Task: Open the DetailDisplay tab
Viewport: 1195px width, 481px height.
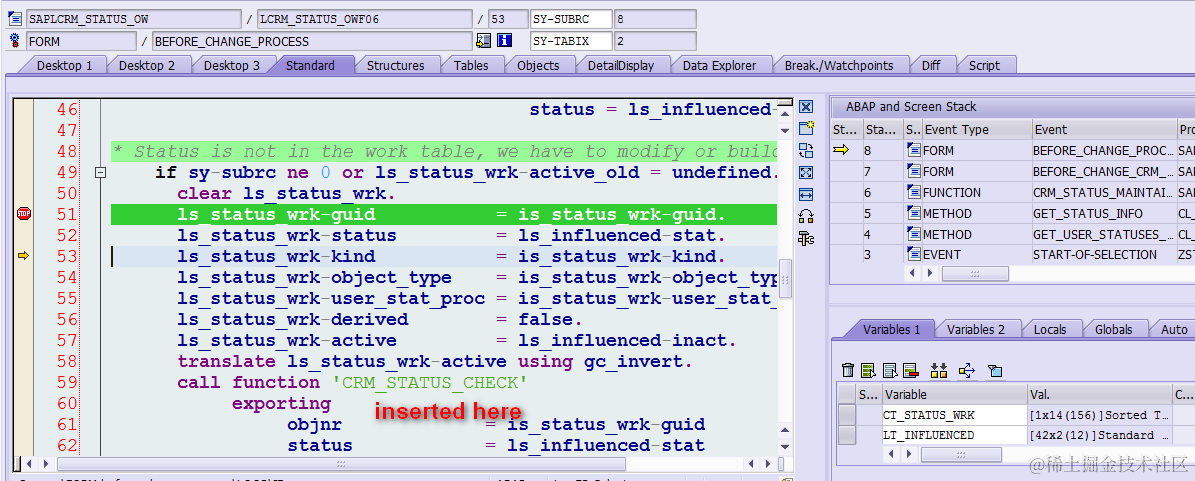Action: point(621,66)
